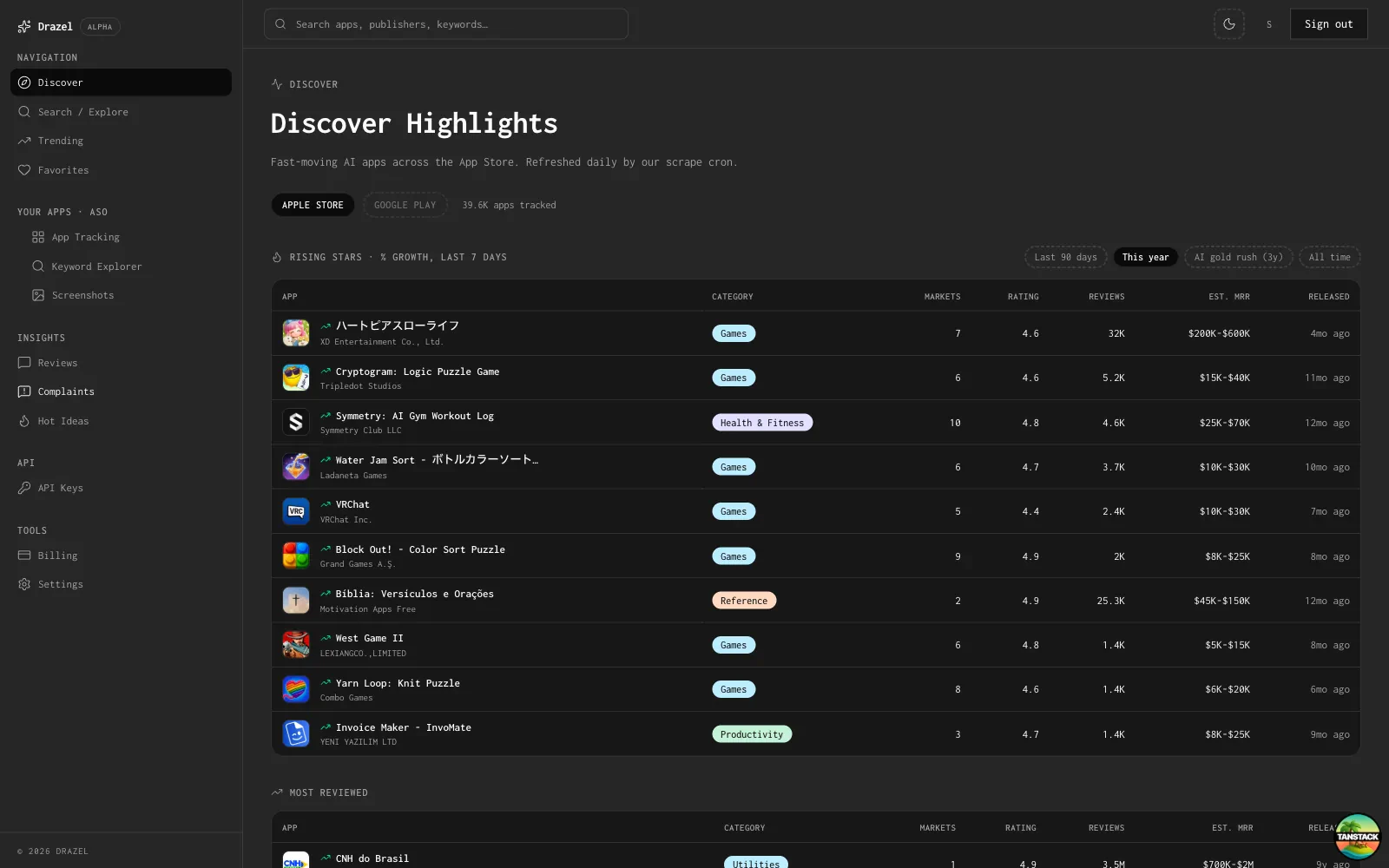Click the Invoice Maker - InvoMate app name
The height and width of the screenshot is (868, 1389).
point(403,727)
